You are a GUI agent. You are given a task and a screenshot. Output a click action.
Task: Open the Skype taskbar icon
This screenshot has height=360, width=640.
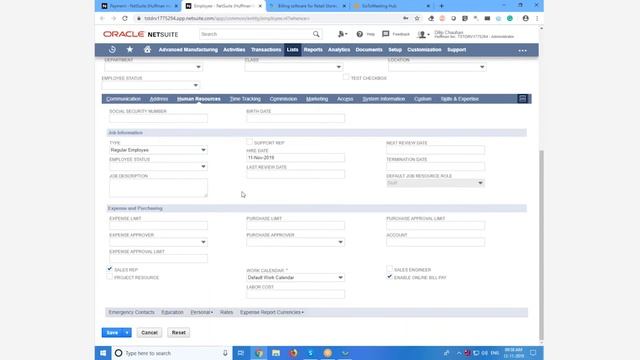pos(310,353)
